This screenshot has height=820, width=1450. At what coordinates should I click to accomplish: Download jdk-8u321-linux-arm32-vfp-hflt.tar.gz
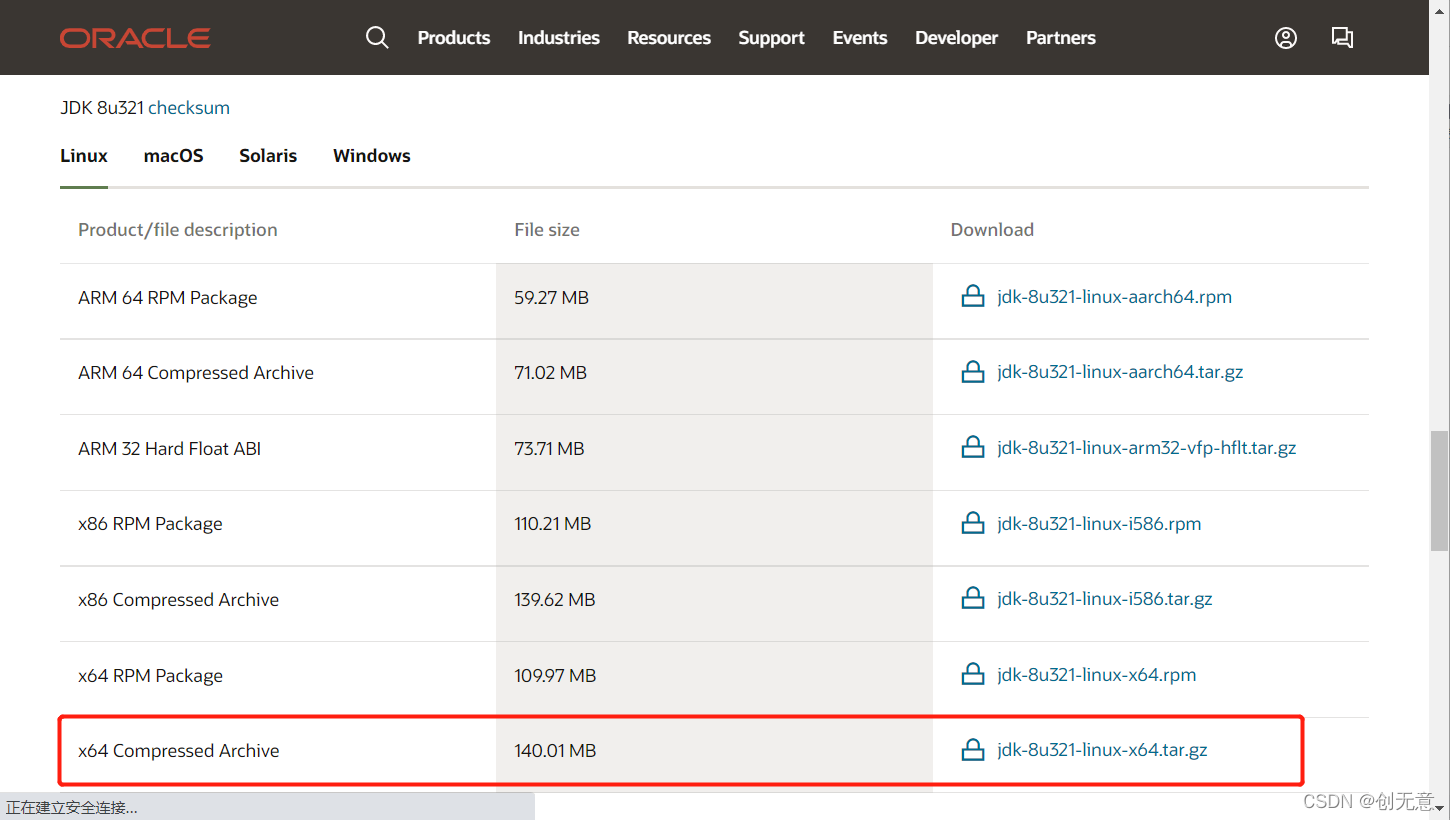(1147, 448)
